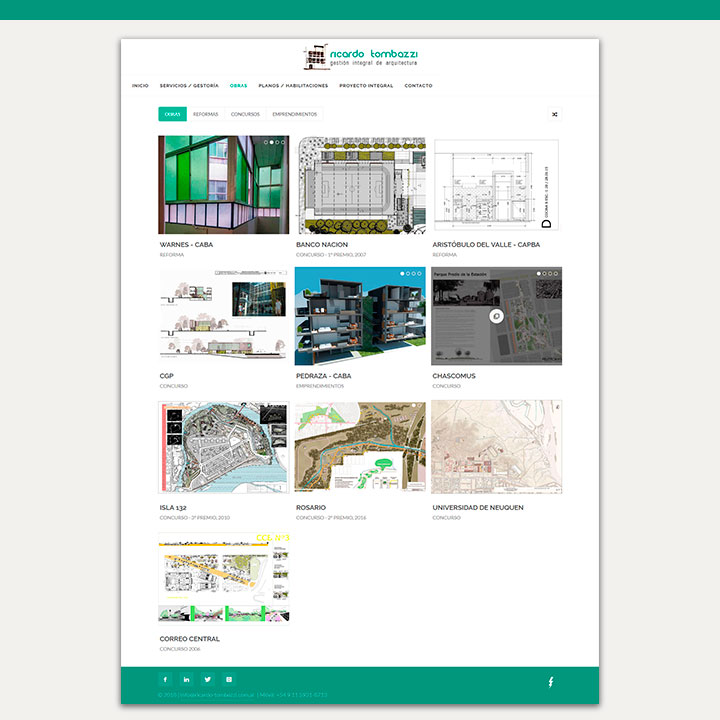The width and height of the screenshot is (720, 720).
Task: Click the Instagram icon in footer
Action: [229, 679]
